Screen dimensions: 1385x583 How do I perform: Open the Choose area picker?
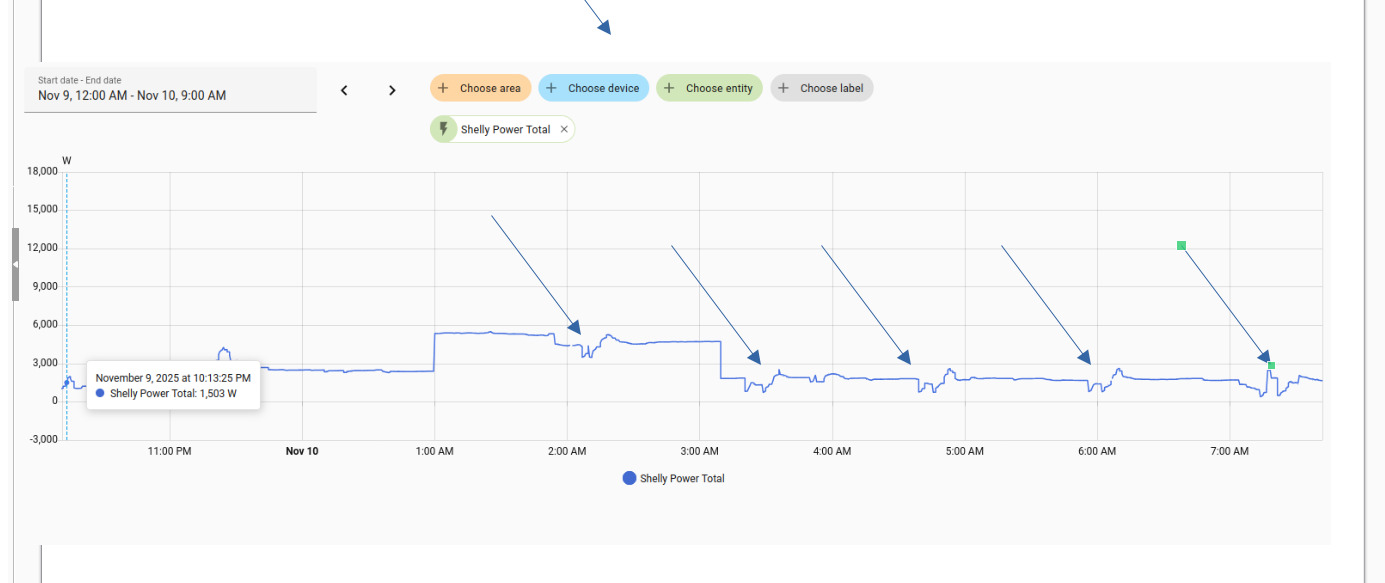tap(479, 88)
